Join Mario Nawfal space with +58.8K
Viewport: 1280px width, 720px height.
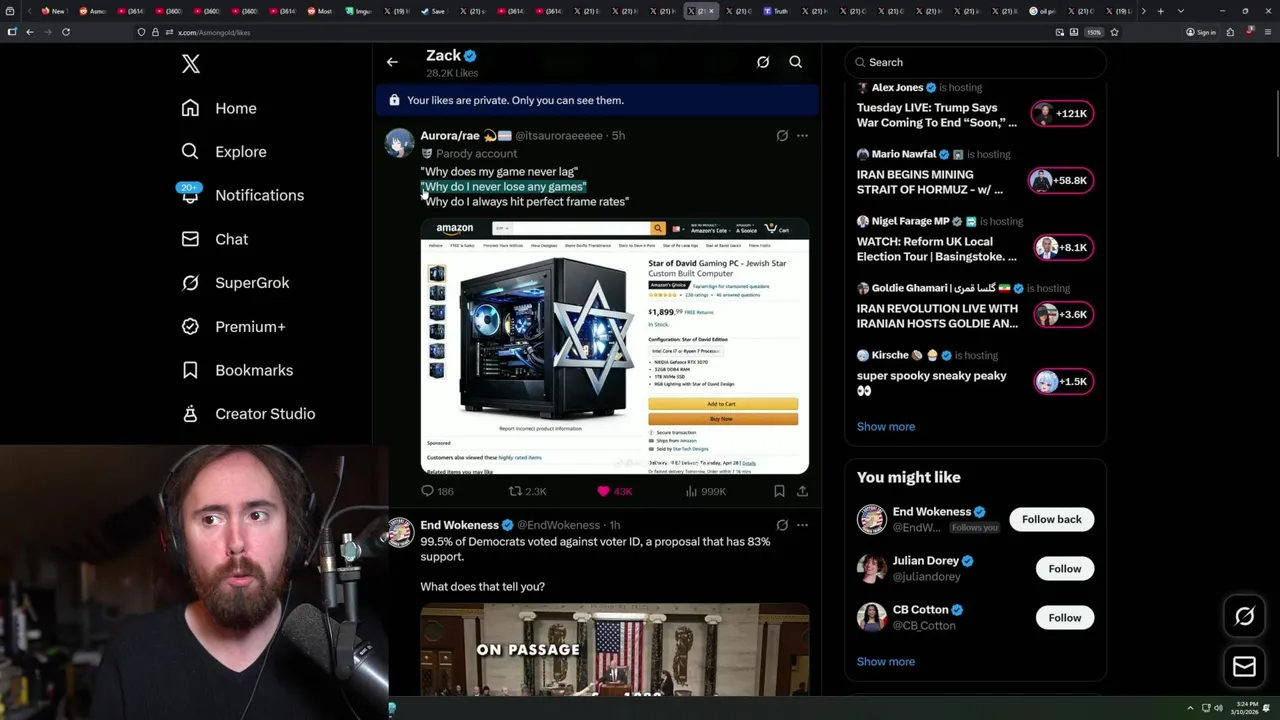pyautogui.click(x=1062, y=180)
